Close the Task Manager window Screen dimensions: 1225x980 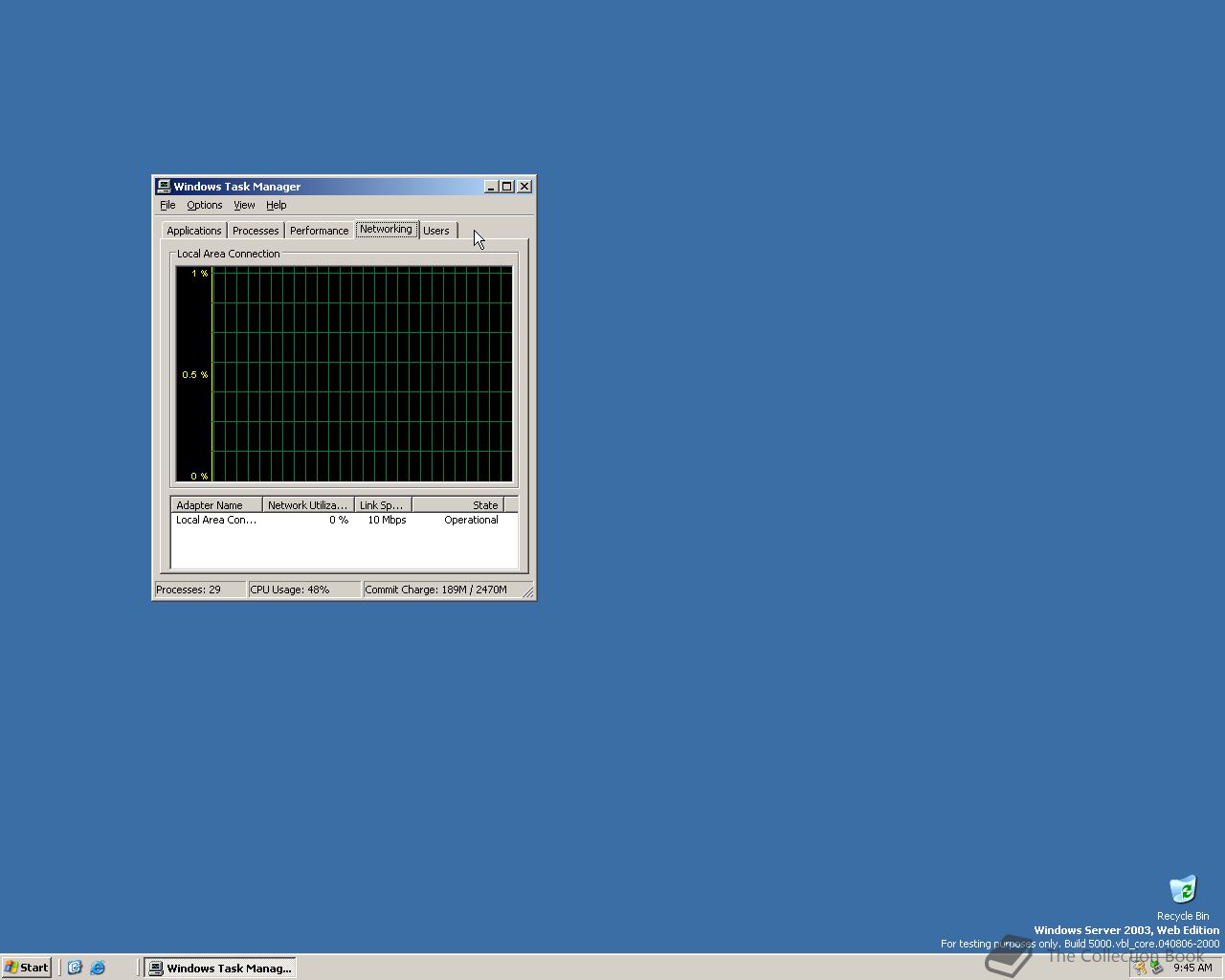pyautogui.click(x=524, y=187)
